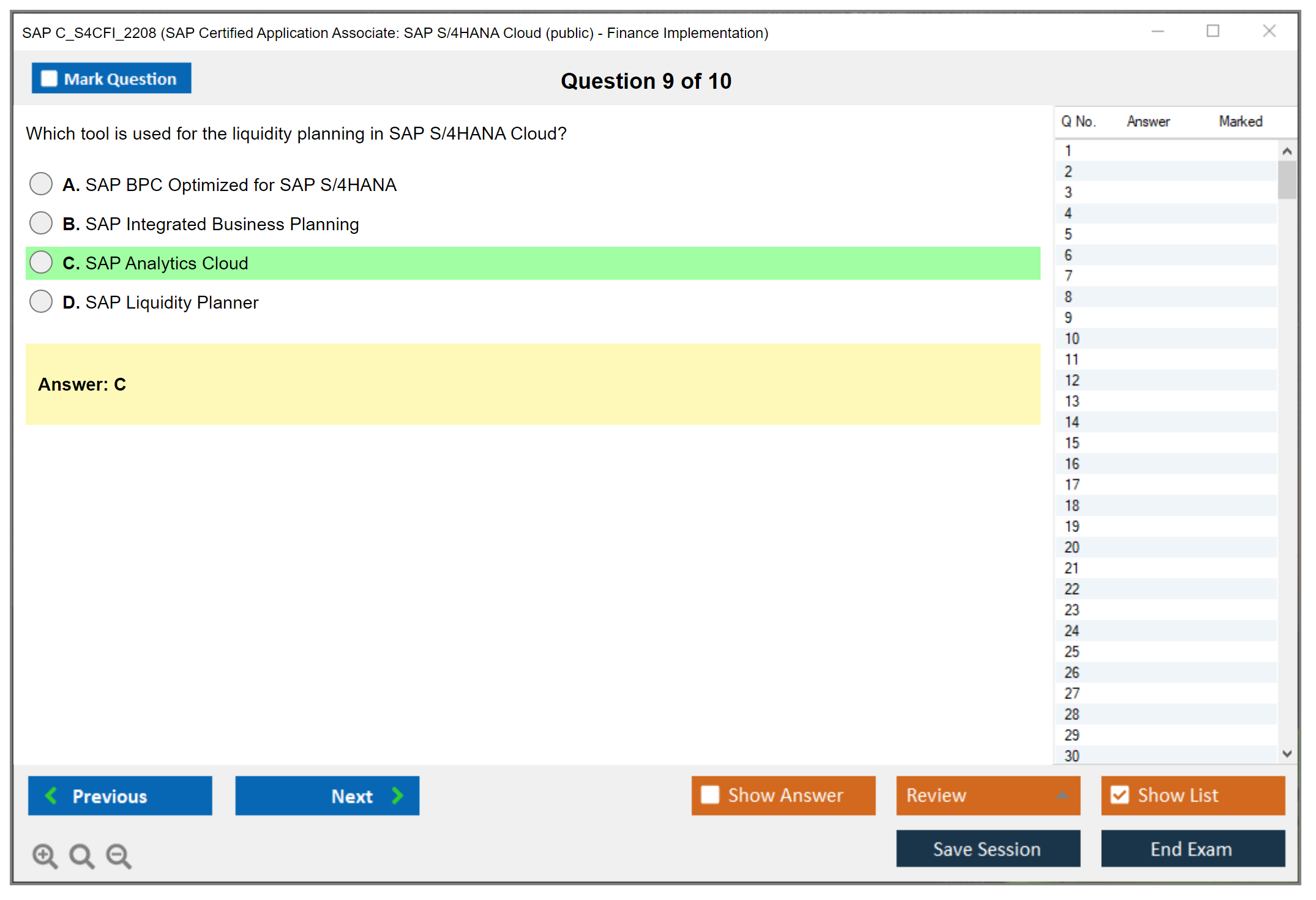The height and width of the screenshot is (900, 1316).
Task: Click the scroll up arrow in the question list
Action: pos(1287,151)
